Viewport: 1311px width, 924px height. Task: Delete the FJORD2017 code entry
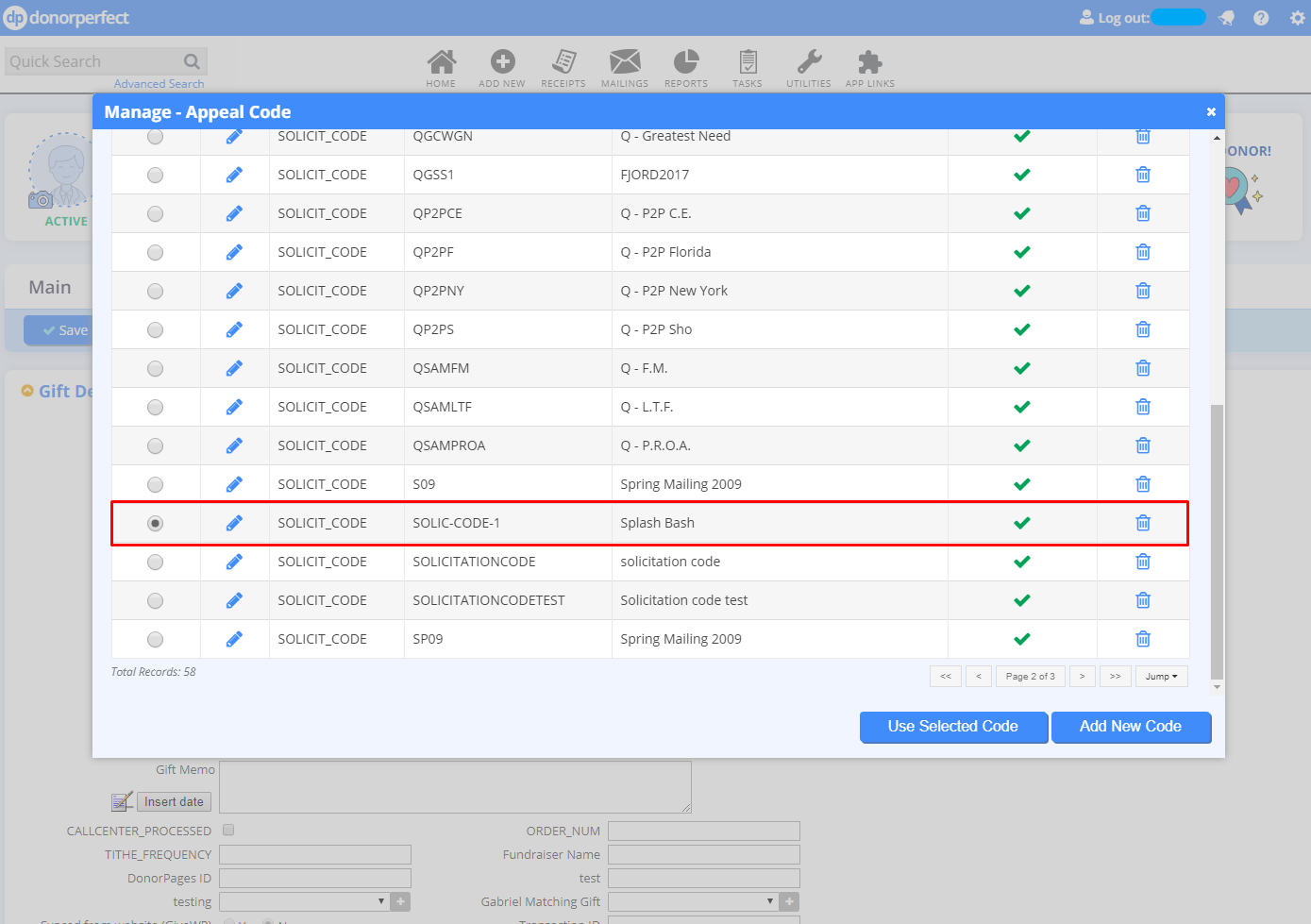[1142, 175]
